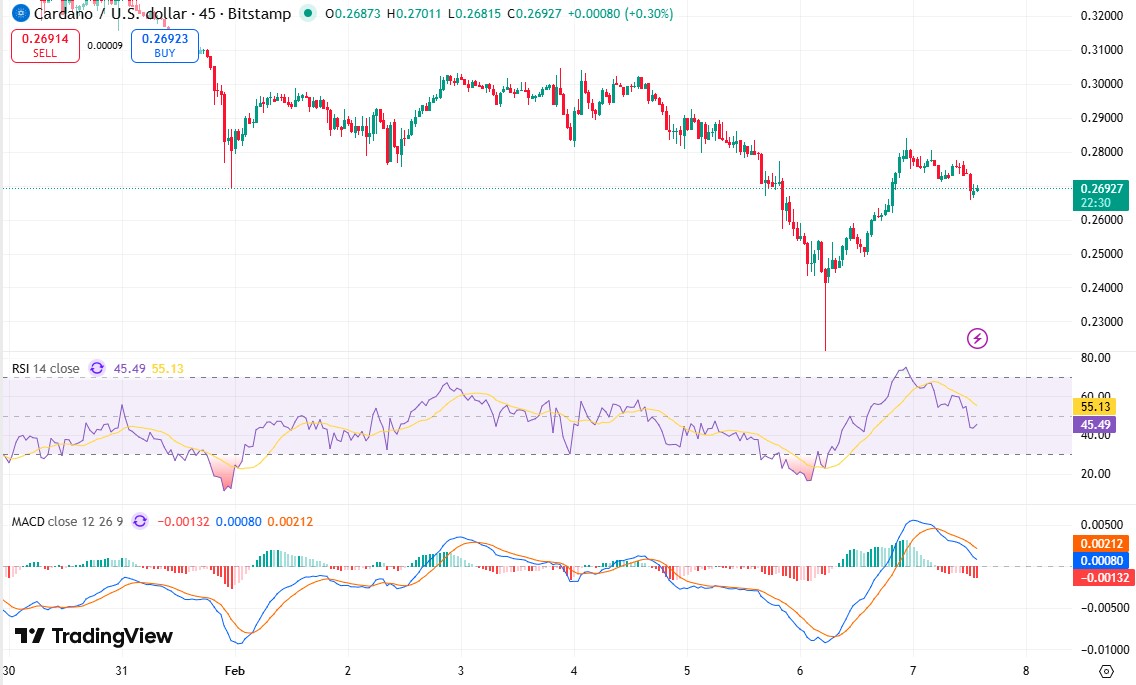Open the Bitstamp exchange name
Viewport: 1136px width, 685px height.
[x=262, y=14]
